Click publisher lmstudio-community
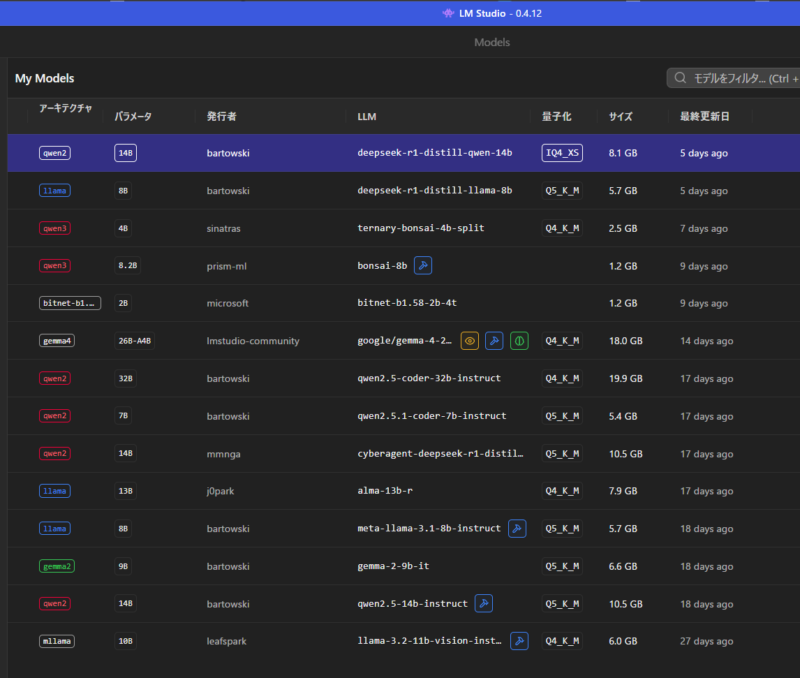The width and height of the screenshot is (800, 678). pos(253,341)
